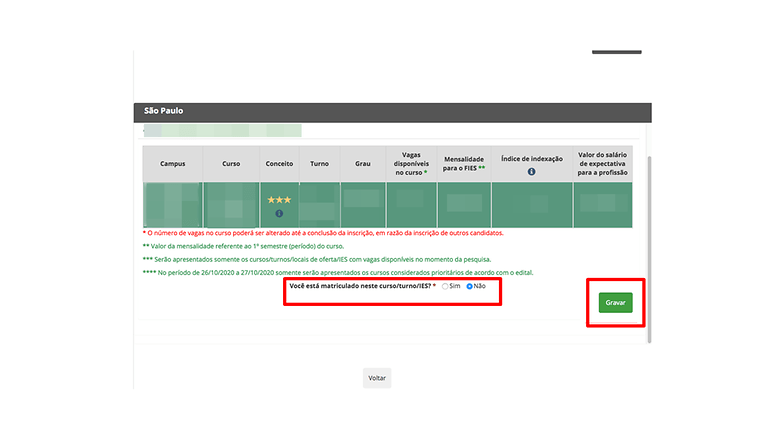The image size is (782, 440).
Task: Click the vertical scrollbar of the course panel
Action: (x=649, y=249)
